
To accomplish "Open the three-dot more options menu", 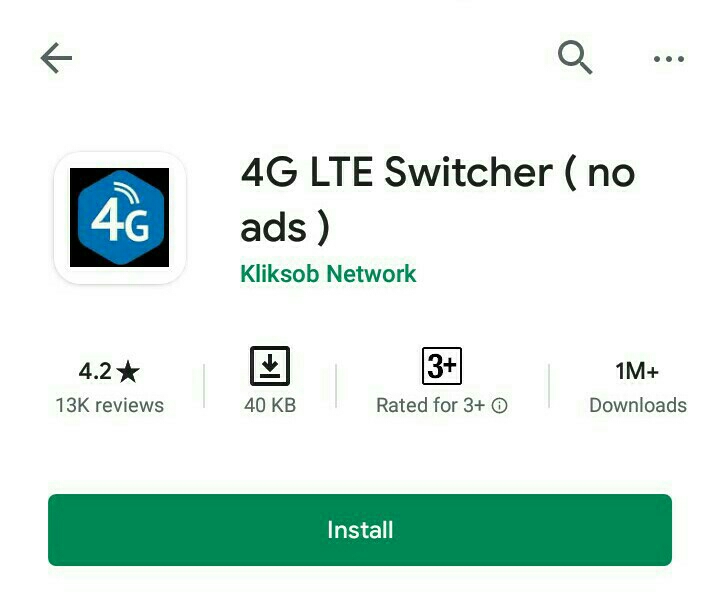I will 669,59.
